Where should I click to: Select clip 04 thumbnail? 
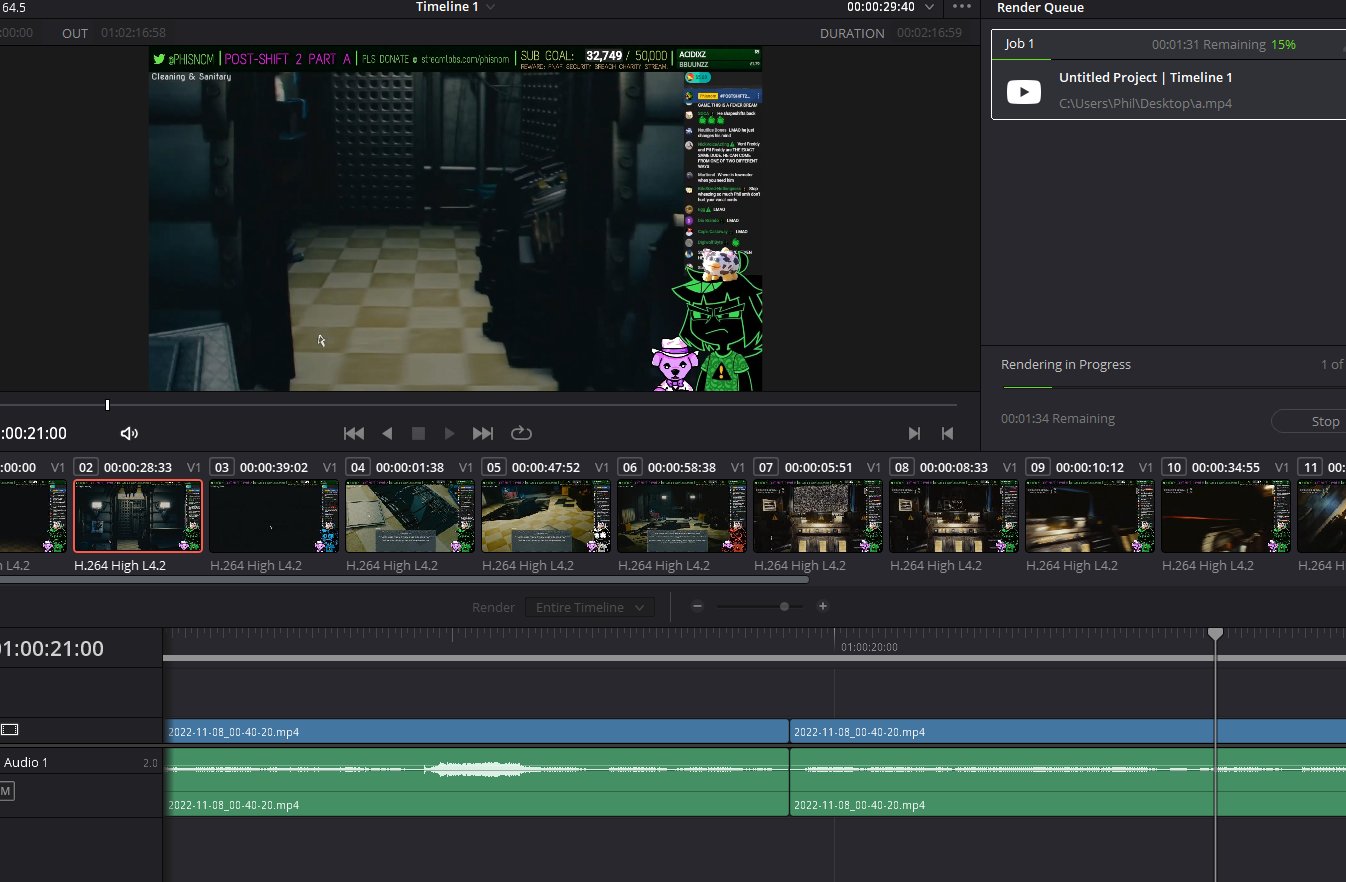tap(410, 516)
